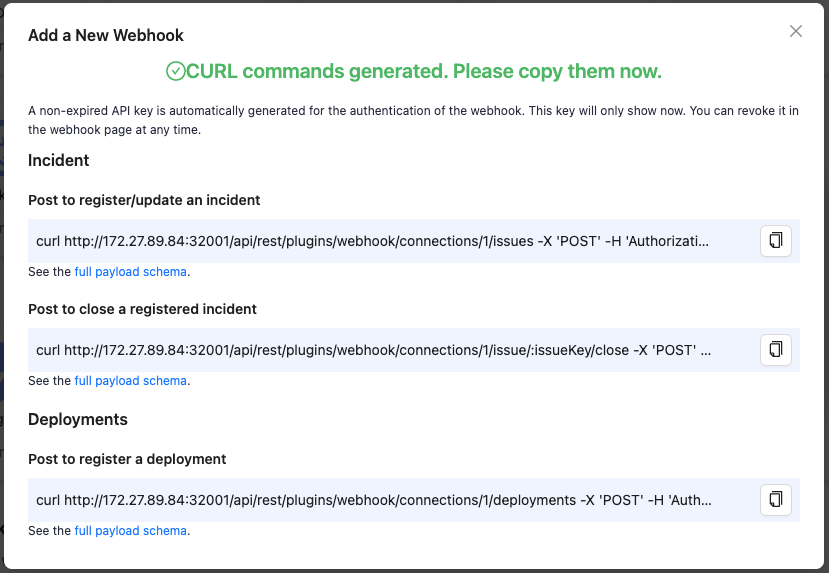
Task: Open payload schema link under close incident
Action: (131, 381)
